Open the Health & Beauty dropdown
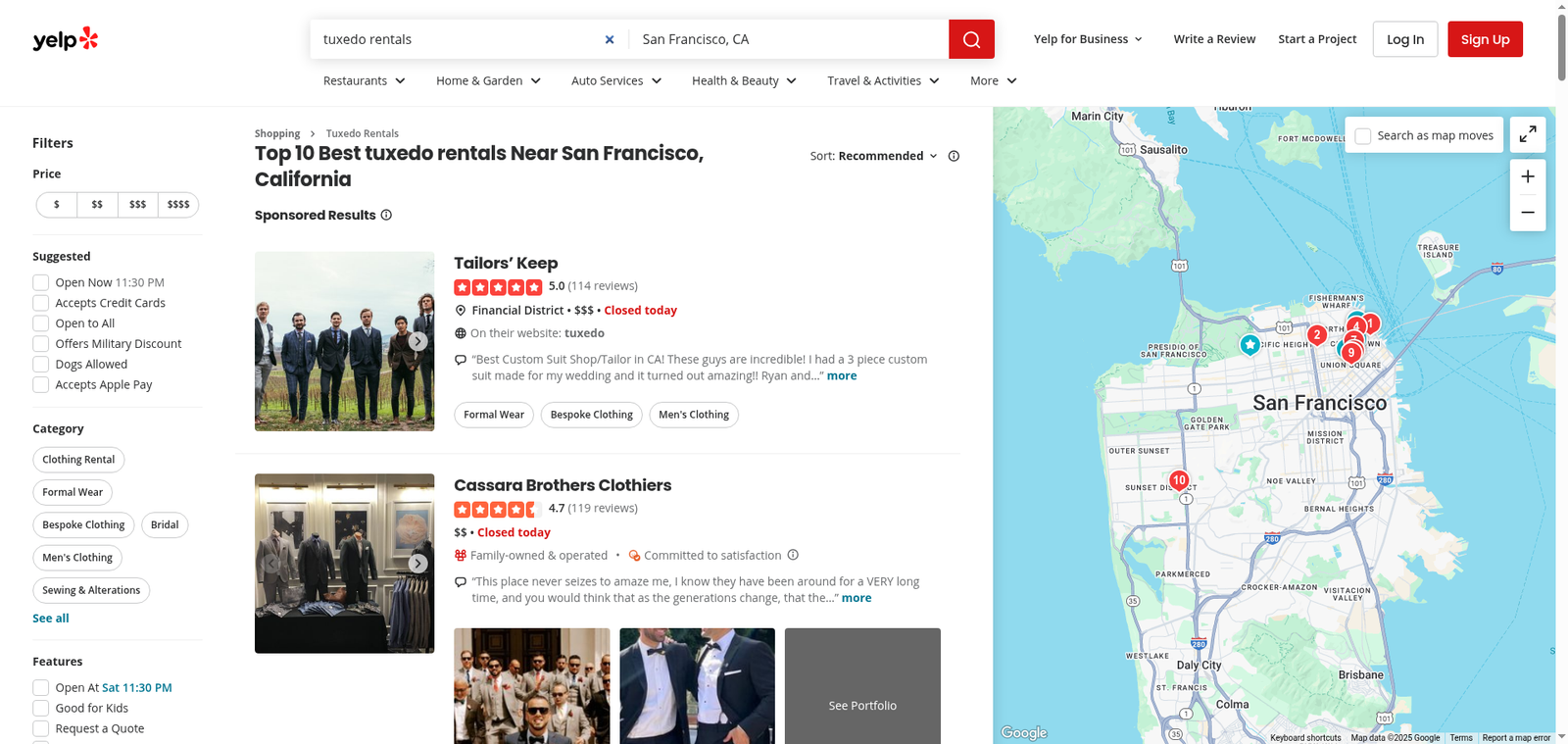 click(x=745, y=80)
